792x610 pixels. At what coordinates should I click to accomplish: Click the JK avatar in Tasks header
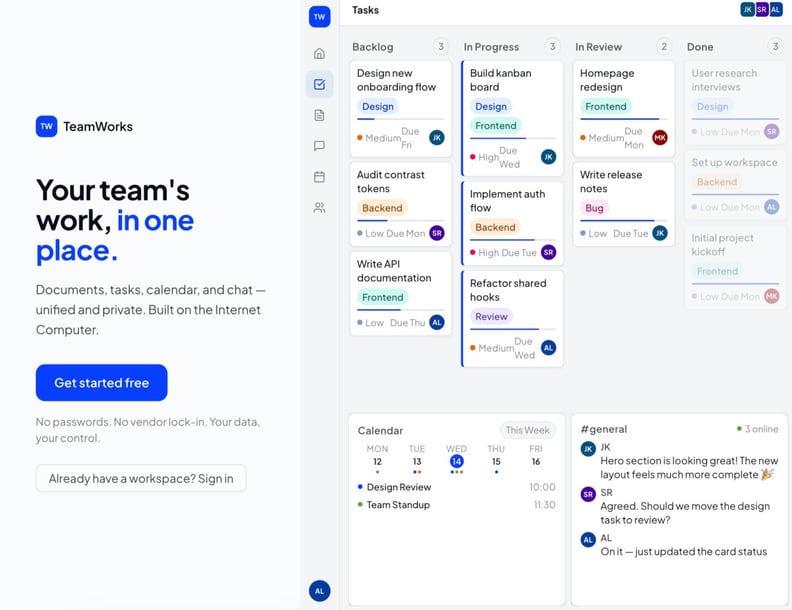tap(748, 10)
